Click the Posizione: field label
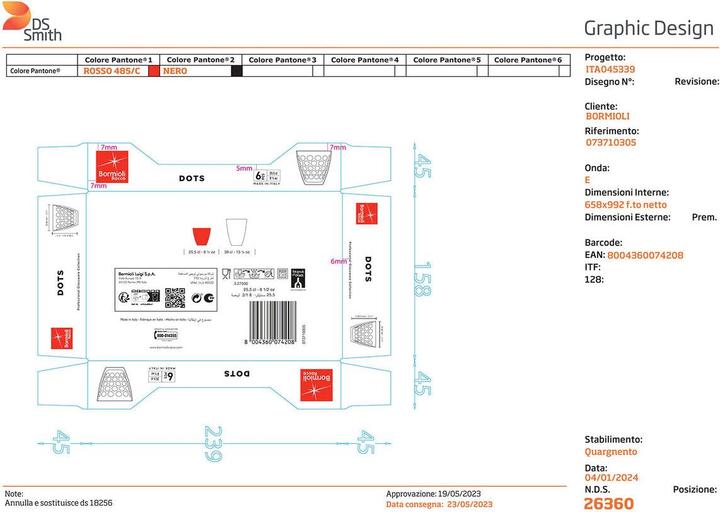Screen dimensions: 720x512 click(695, 490)
